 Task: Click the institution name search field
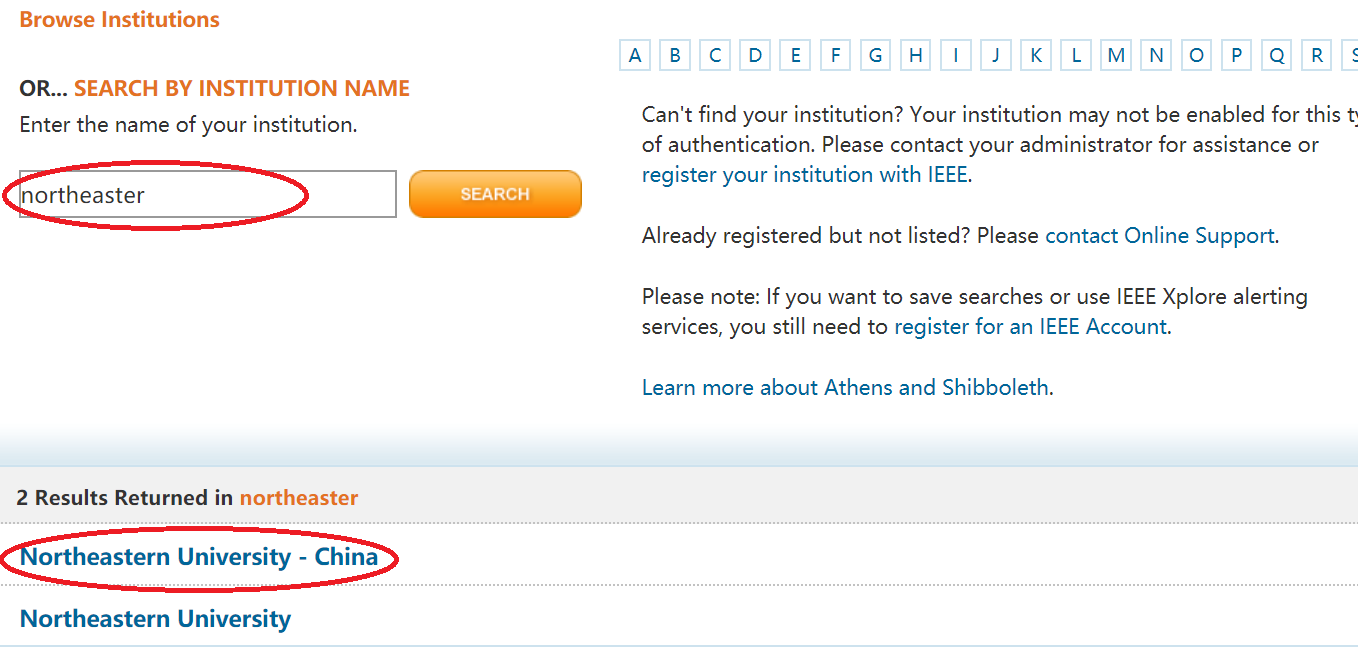tap(208, 195)
